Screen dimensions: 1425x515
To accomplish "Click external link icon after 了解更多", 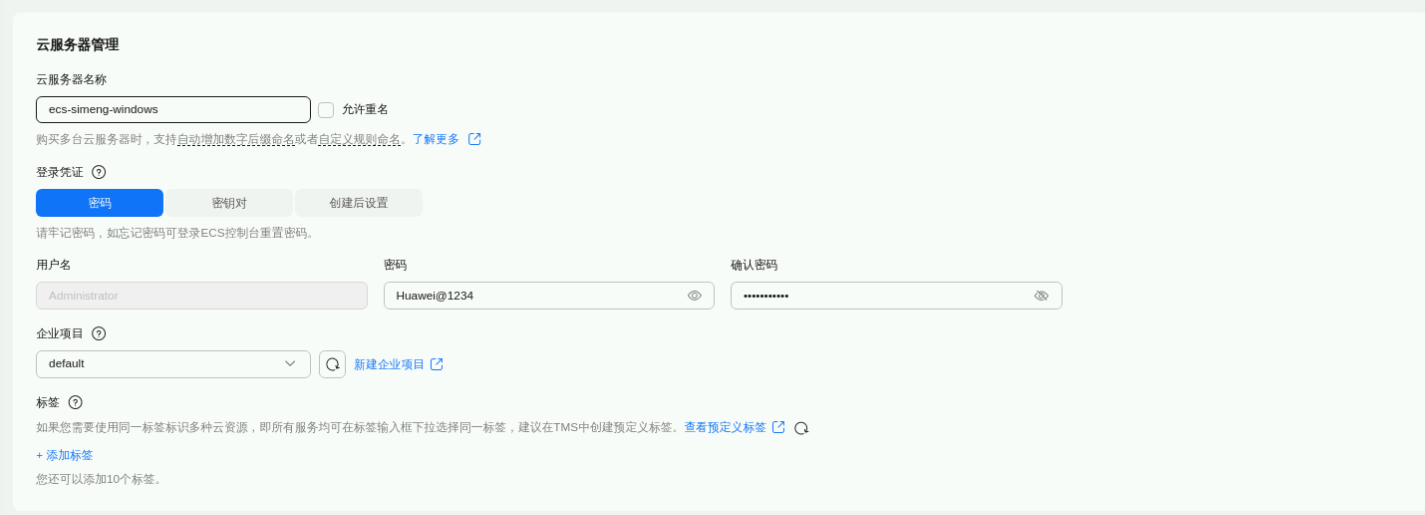I will click(474, 139).
